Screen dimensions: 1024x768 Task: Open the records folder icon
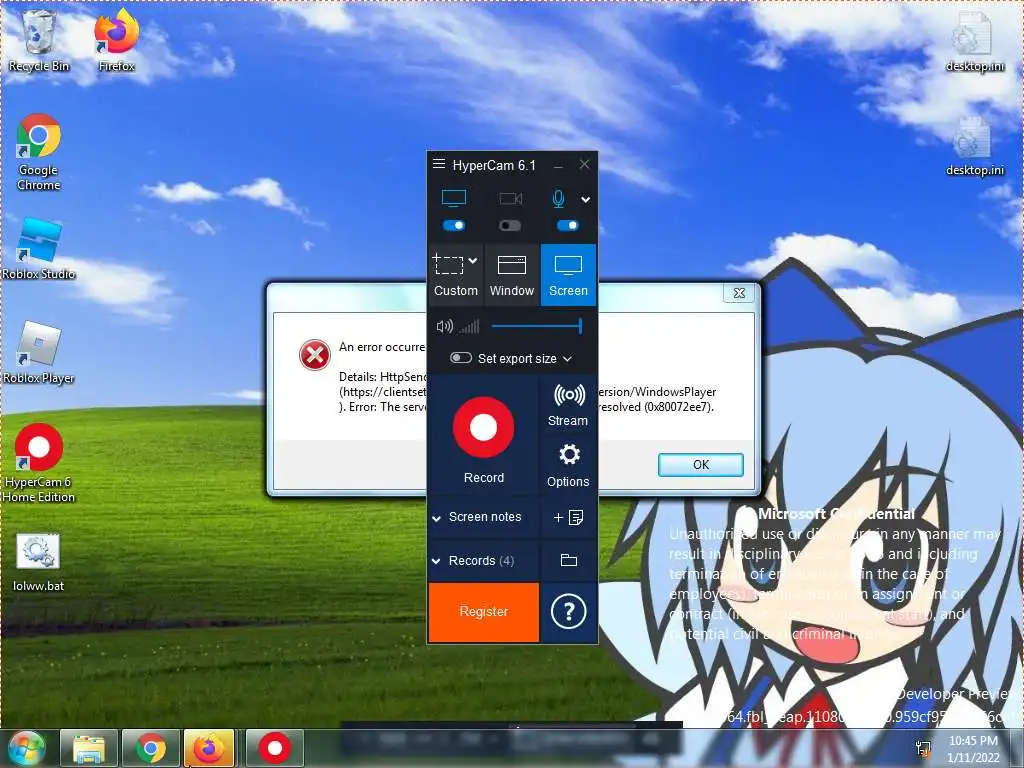click(569, 560)
